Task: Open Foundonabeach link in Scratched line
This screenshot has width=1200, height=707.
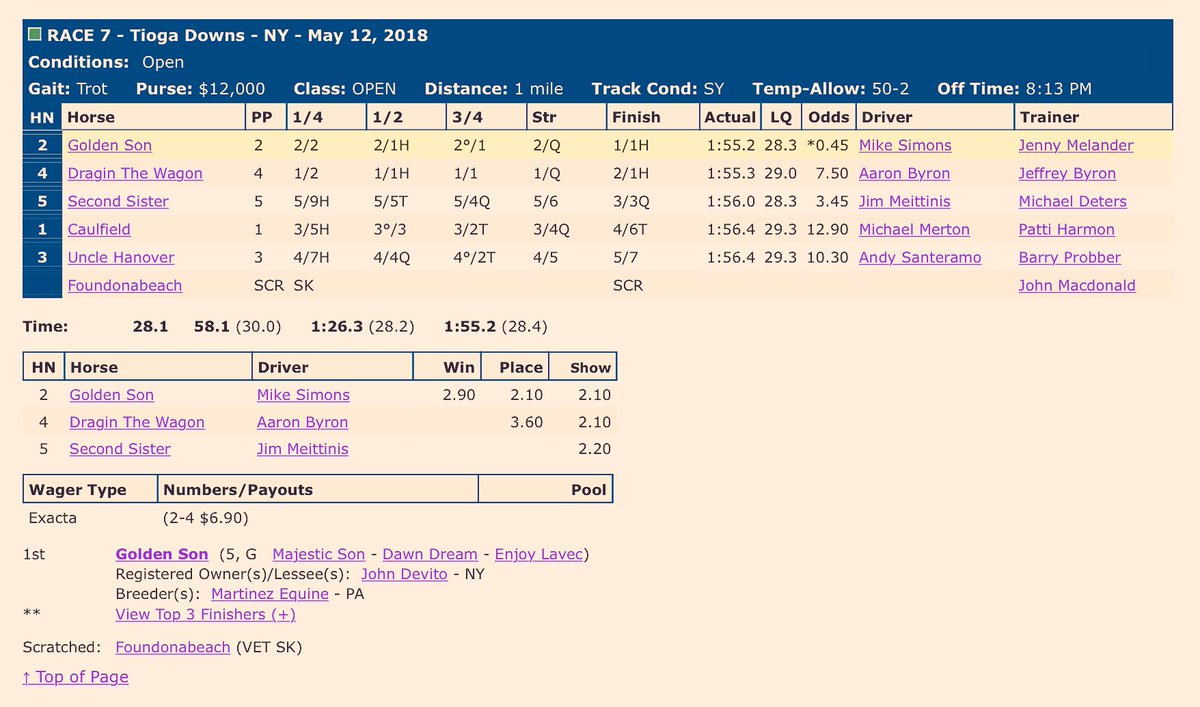Action: [x=173, y=647]
